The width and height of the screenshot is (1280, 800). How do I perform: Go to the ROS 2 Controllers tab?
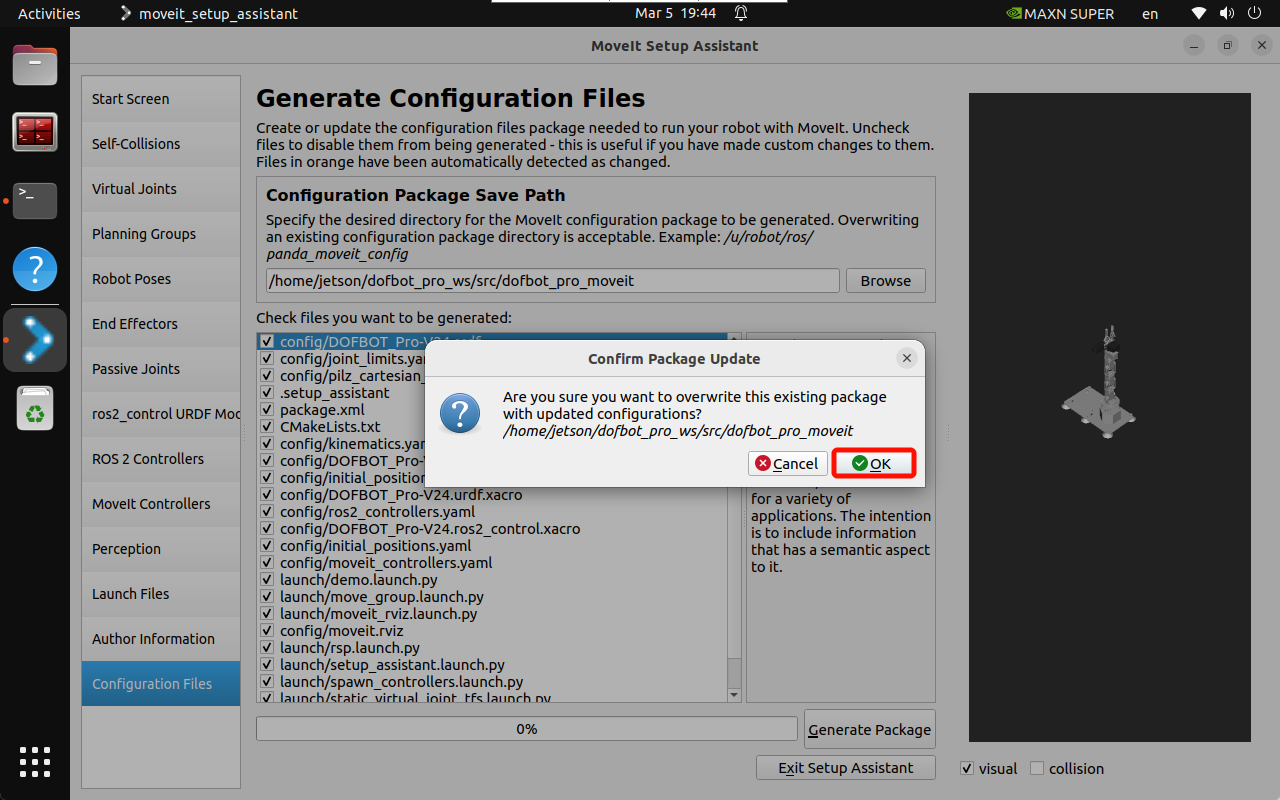[x=161, y=459]
